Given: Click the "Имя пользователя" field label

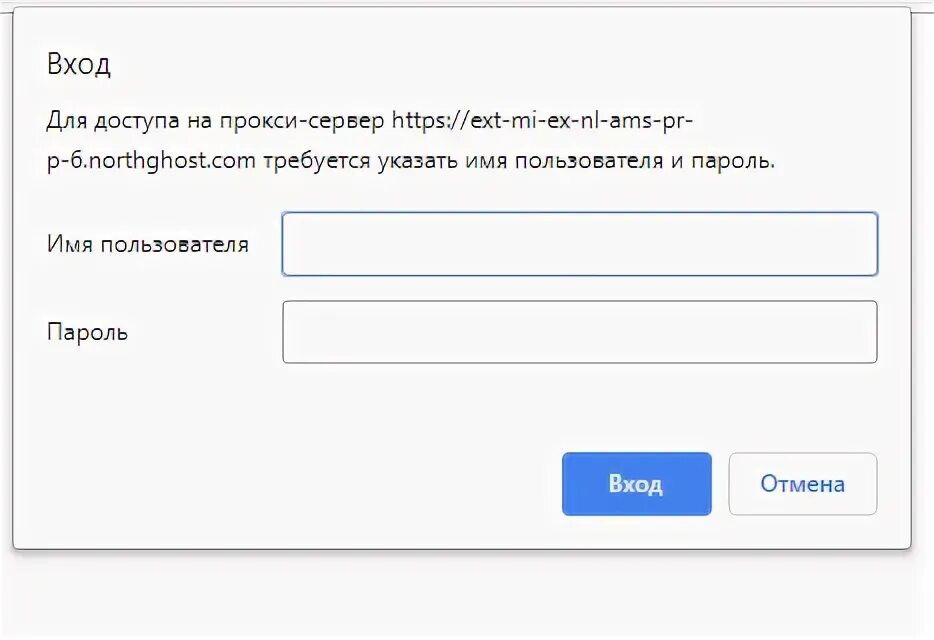Looking at the screenshot, I should [x=147, y=244].
